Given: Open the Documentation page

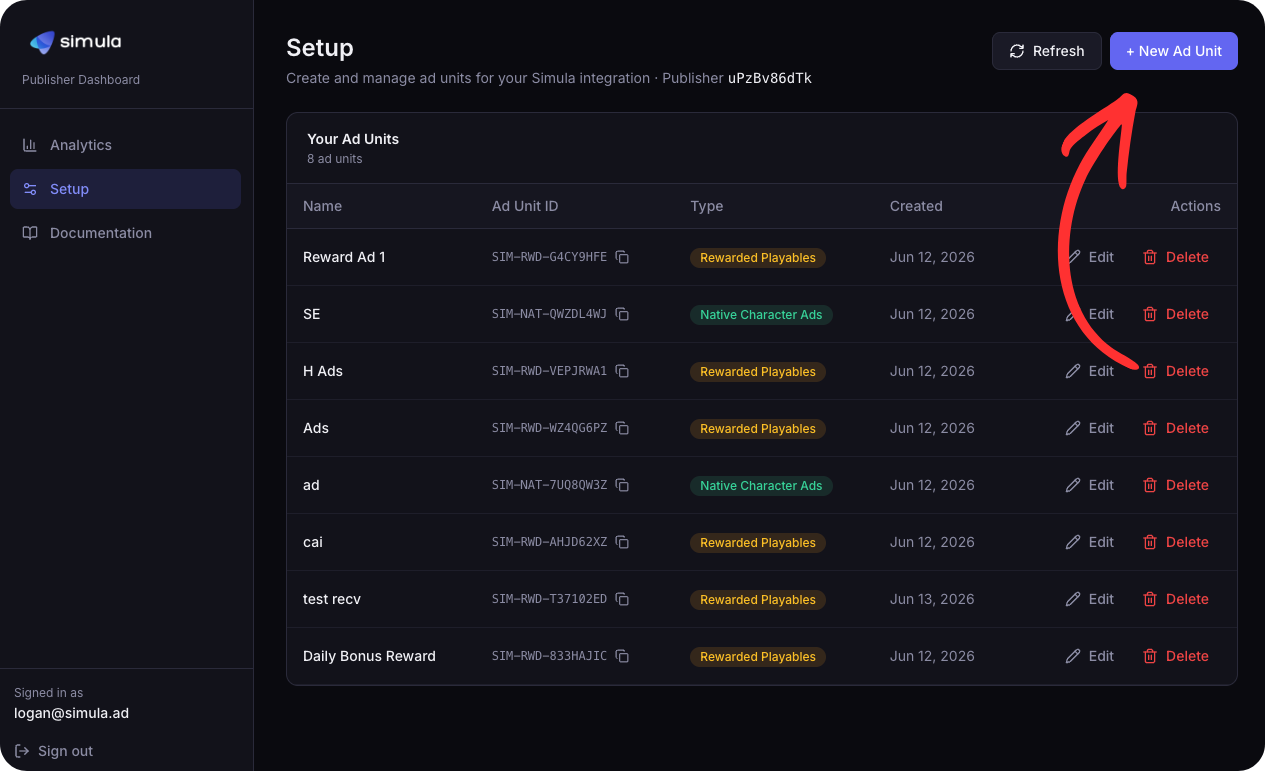Looking at the screenshot, I should pyautogui.click(x=125, y=233).
